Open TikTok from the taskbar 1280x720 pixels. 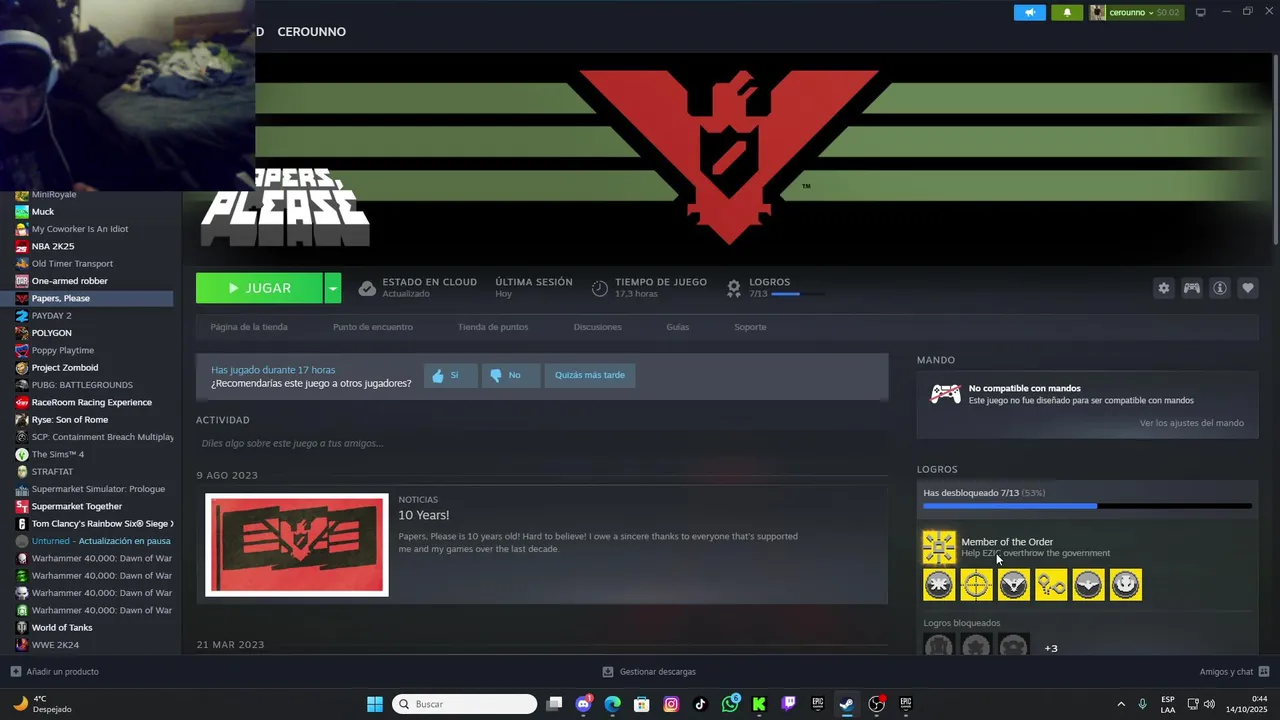700,704
